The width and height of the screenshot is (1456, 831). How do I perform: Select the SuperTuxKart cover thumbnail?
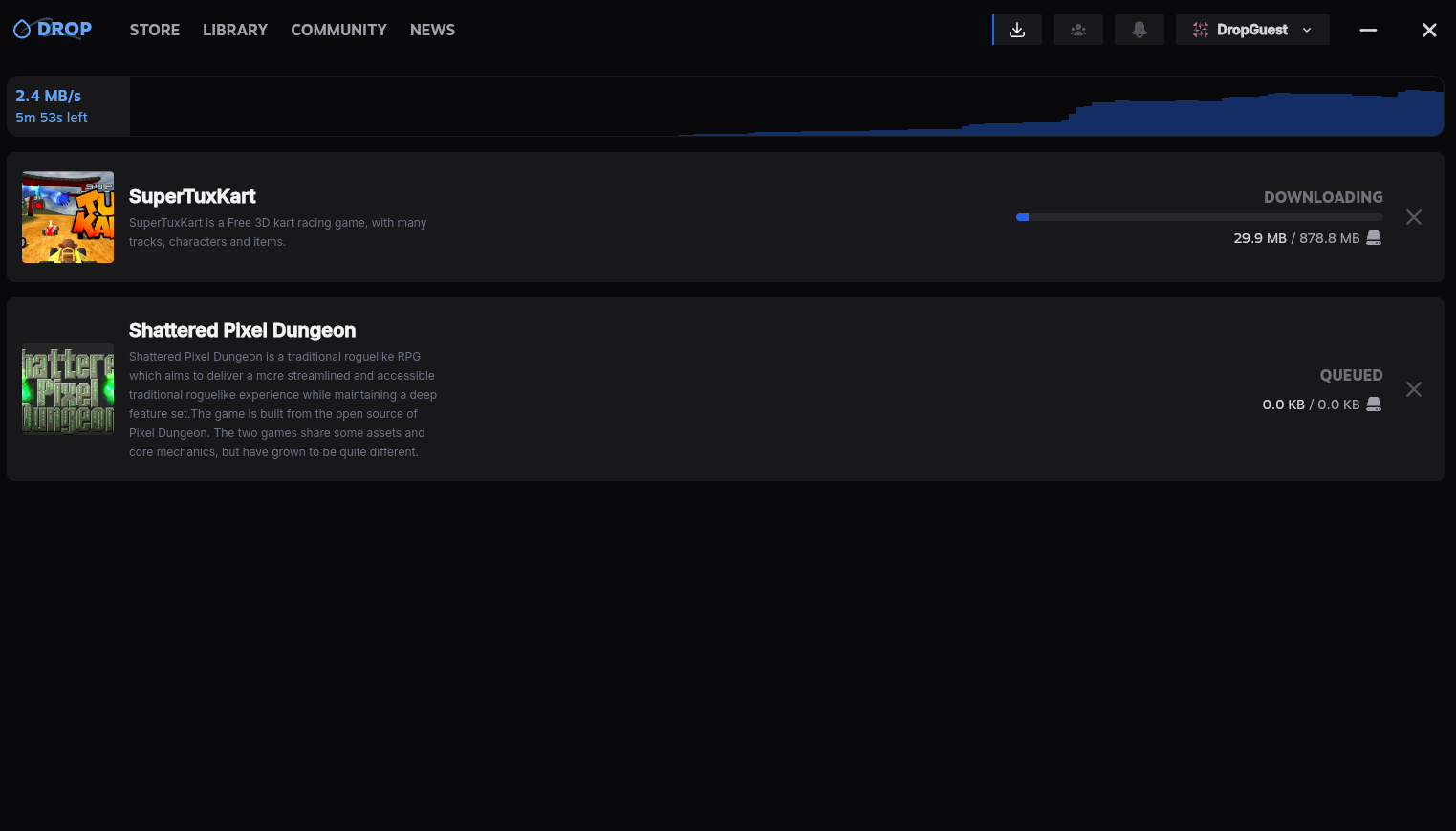coord(68,217)
